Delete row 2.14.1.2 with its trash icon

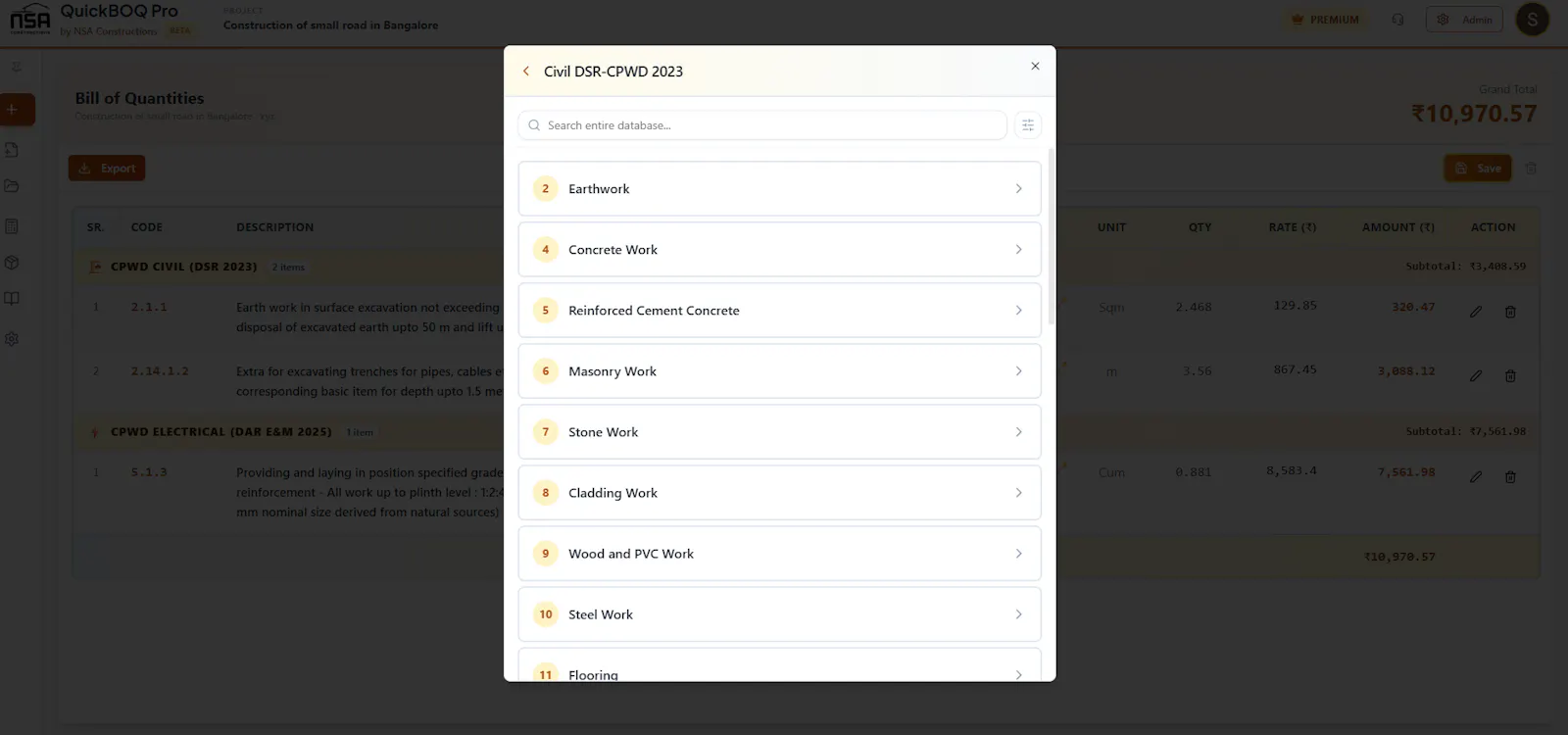pos(1510,375)
